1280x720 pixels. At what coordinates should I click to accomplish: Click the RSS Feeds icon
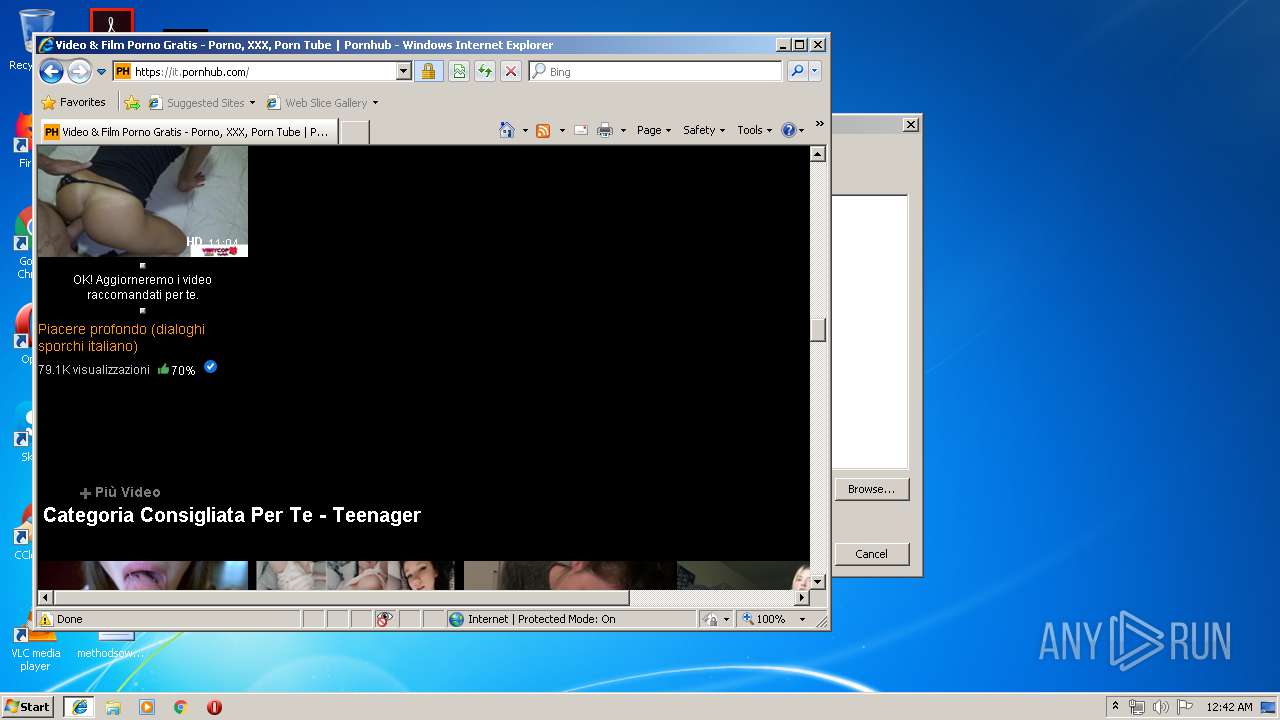[543, 130]
